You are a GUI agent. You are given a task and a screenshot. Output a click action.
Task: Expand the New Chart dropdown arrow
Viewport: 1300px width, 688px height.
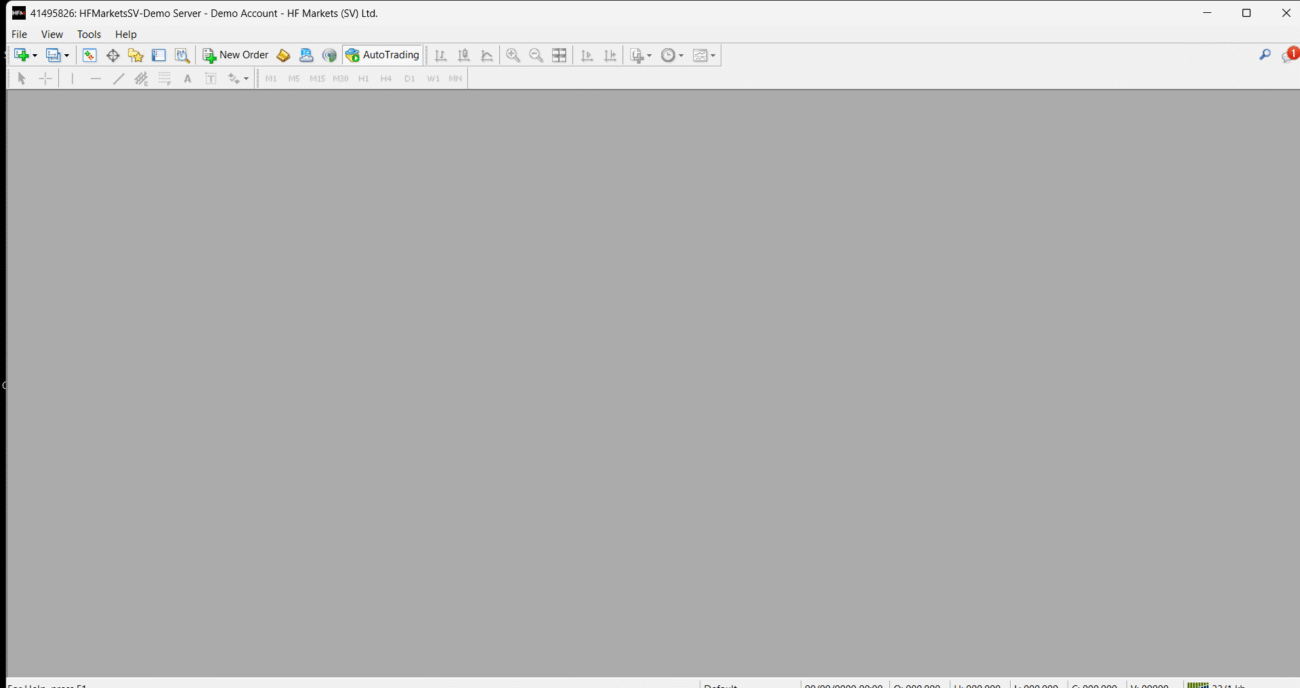35,56
